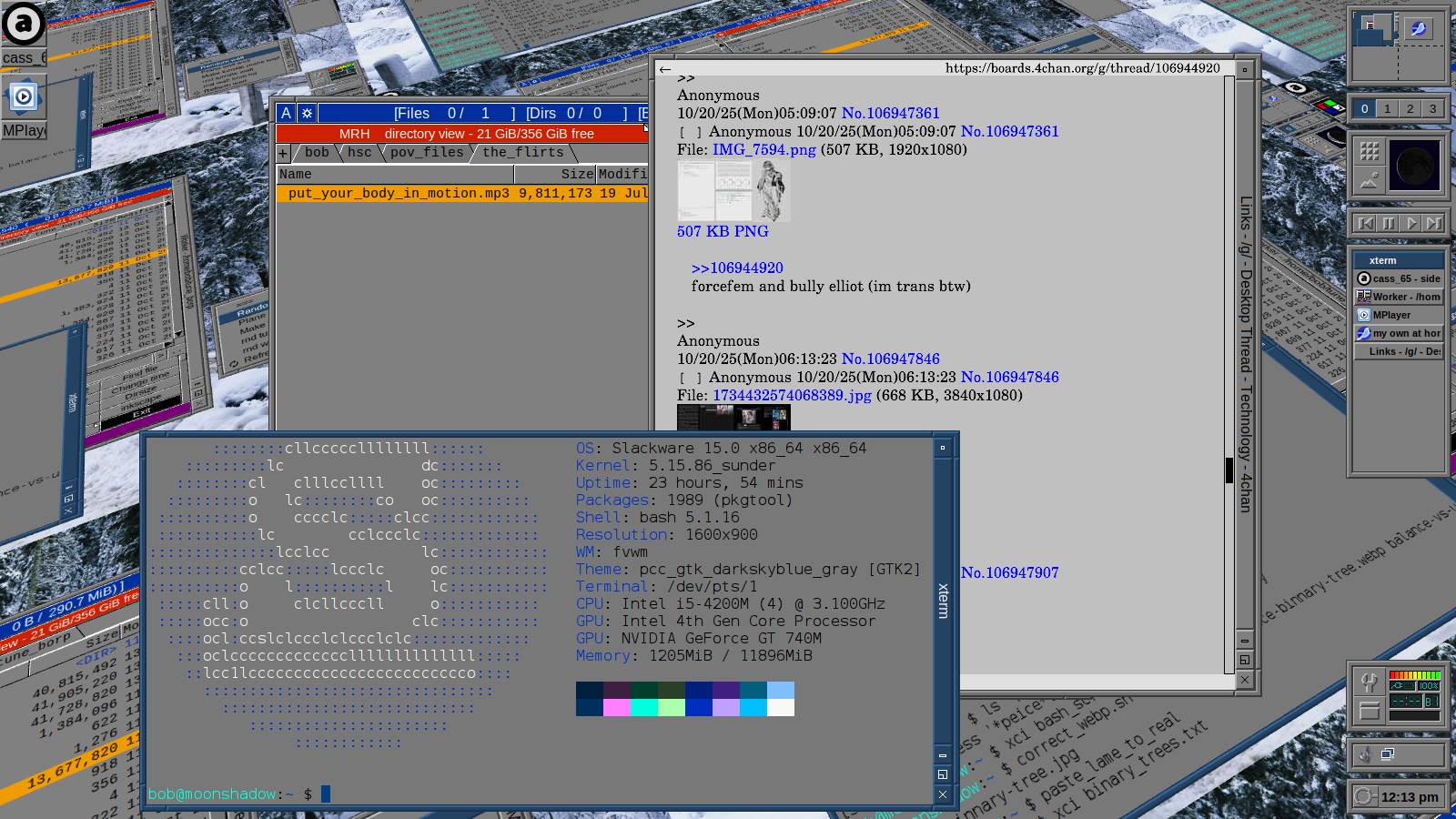Pause playback in the media panel

tap(1388, 223)
